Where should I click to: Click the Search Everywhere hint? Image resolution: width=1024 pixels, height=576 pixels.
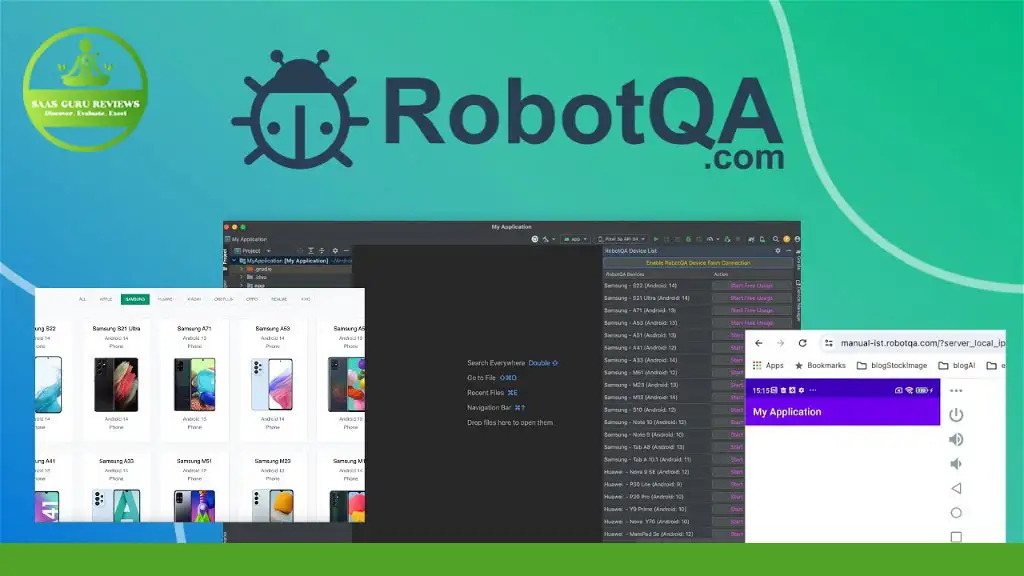pos(513,363)
